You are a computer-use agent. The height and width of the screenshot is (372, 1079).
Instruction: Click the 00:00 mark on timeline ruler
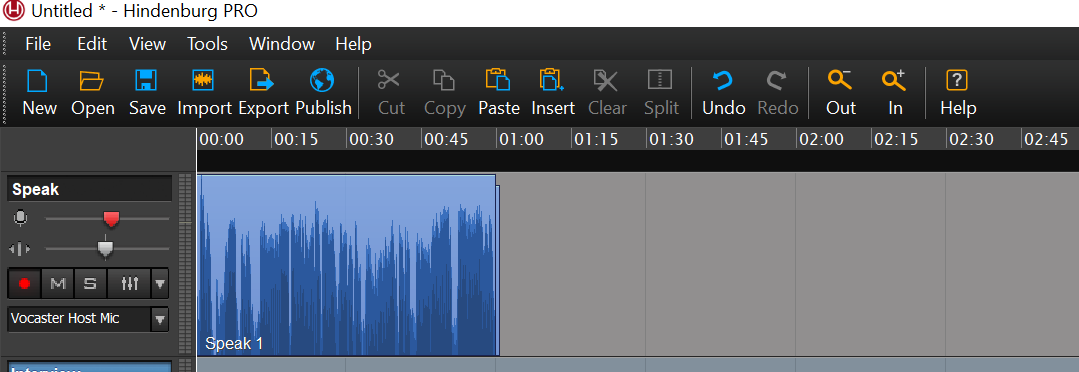[221, 140]
